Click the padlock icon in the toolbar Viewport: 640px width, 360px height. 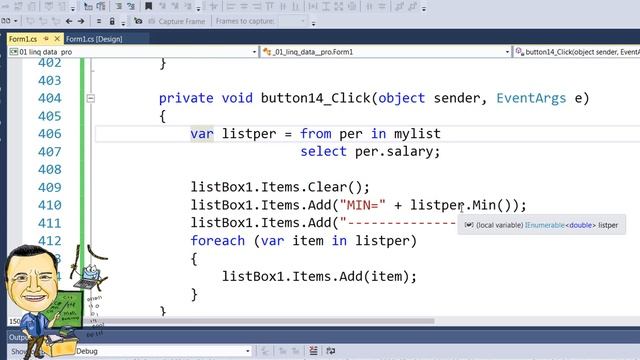click(x=112, y=21)
